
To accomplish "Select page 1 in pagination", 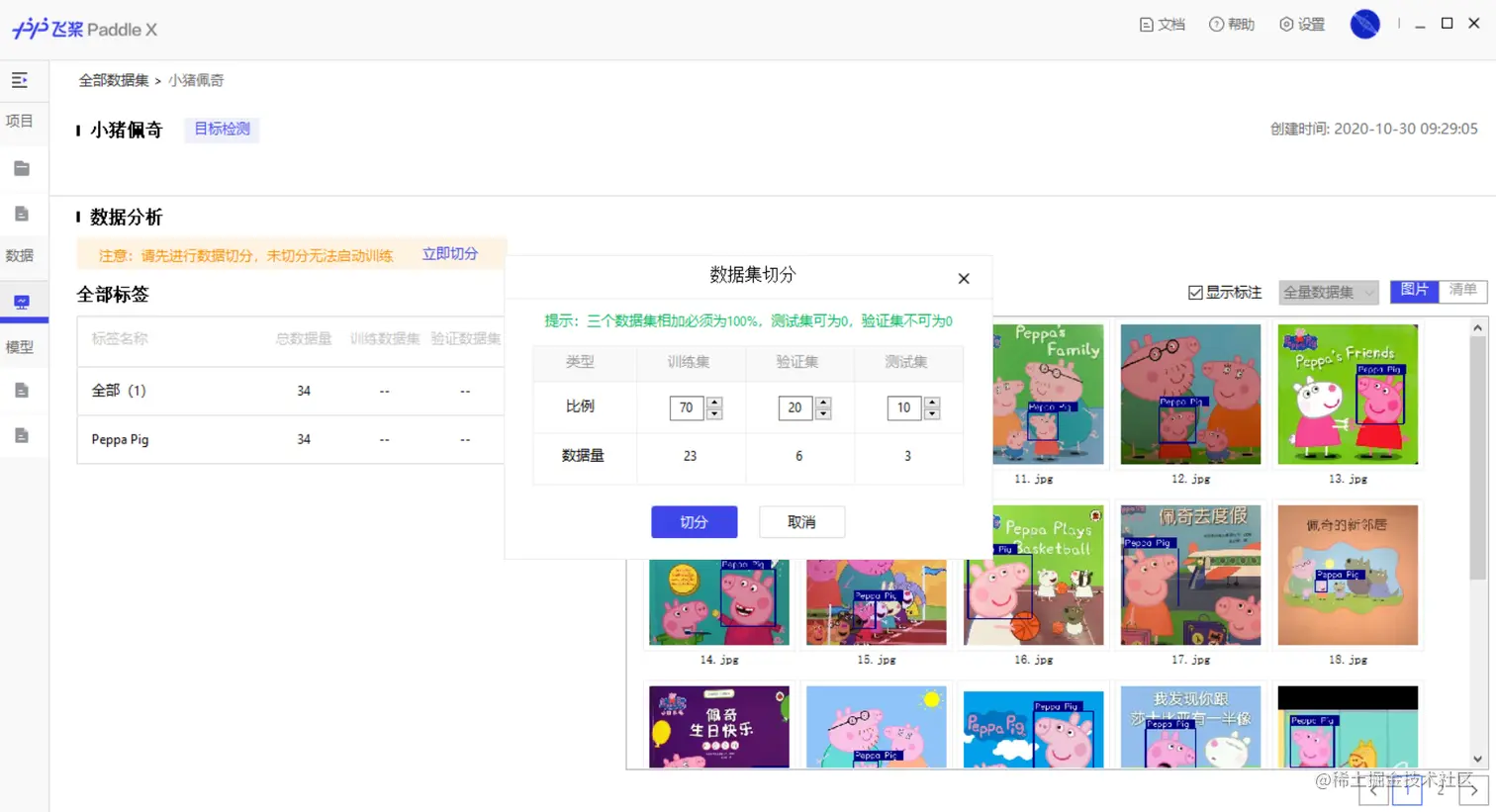I will point(1407,790).
